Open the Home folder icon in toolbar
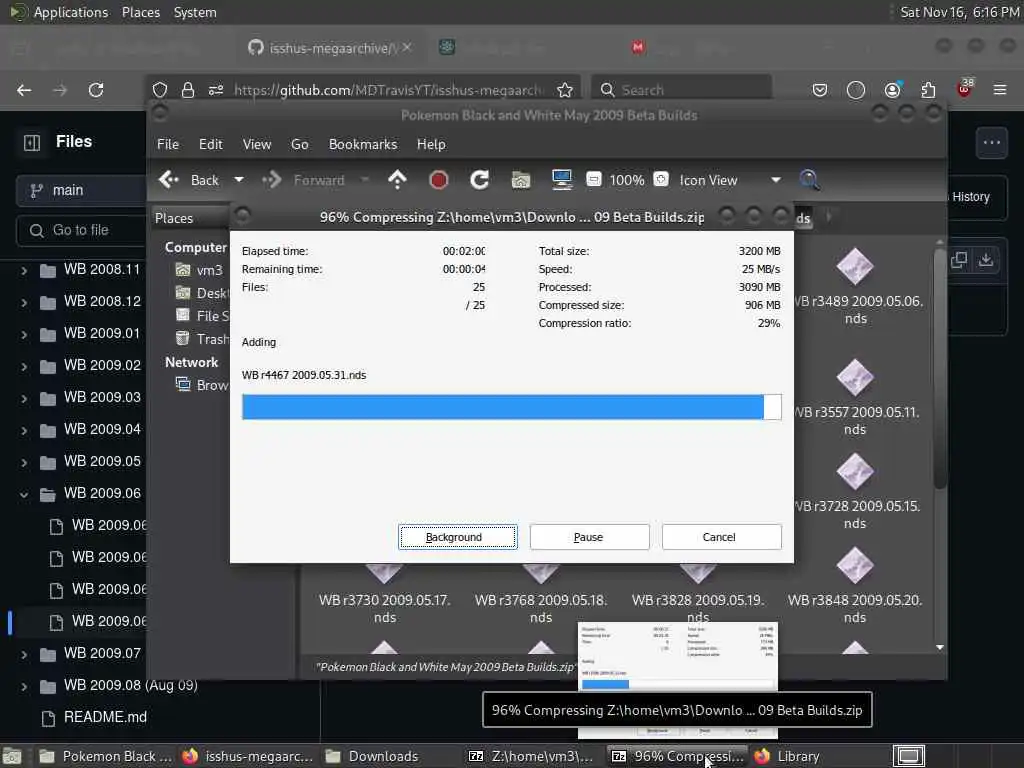This screenshot has width=1024, height=768. 520,180
